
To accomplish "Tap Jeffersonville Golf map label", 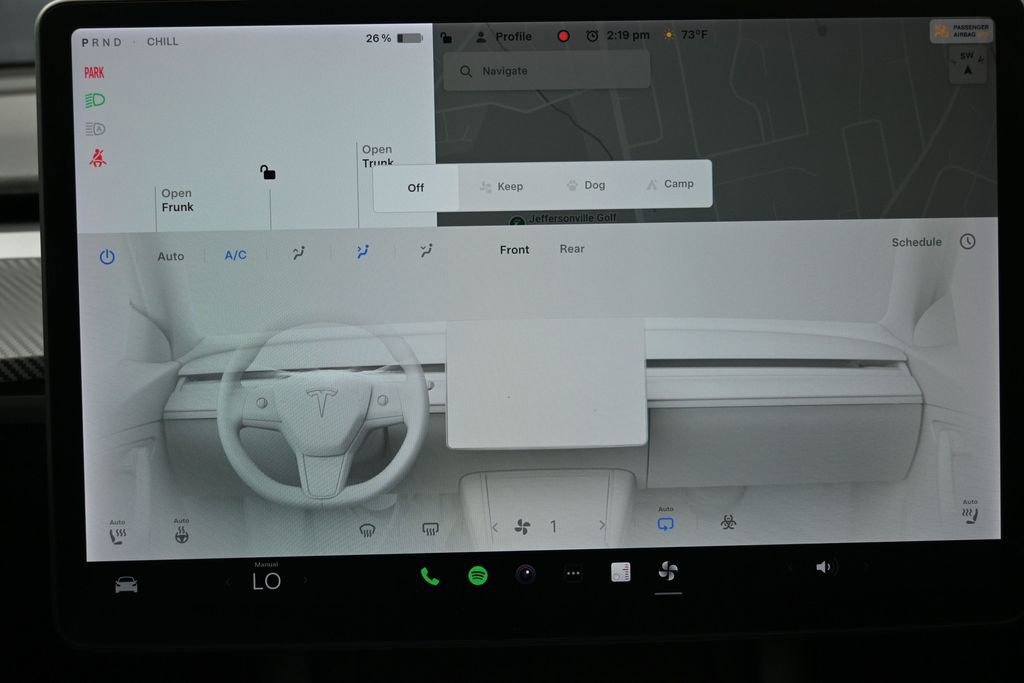I will (572, 217).
